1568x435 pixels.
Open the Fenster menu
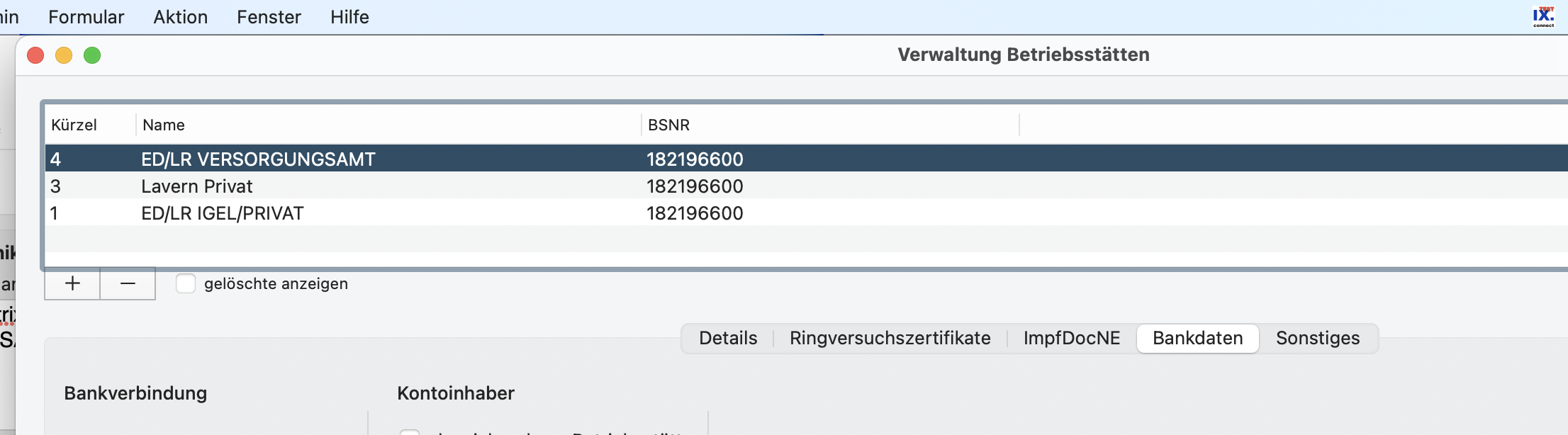point(269,17)
